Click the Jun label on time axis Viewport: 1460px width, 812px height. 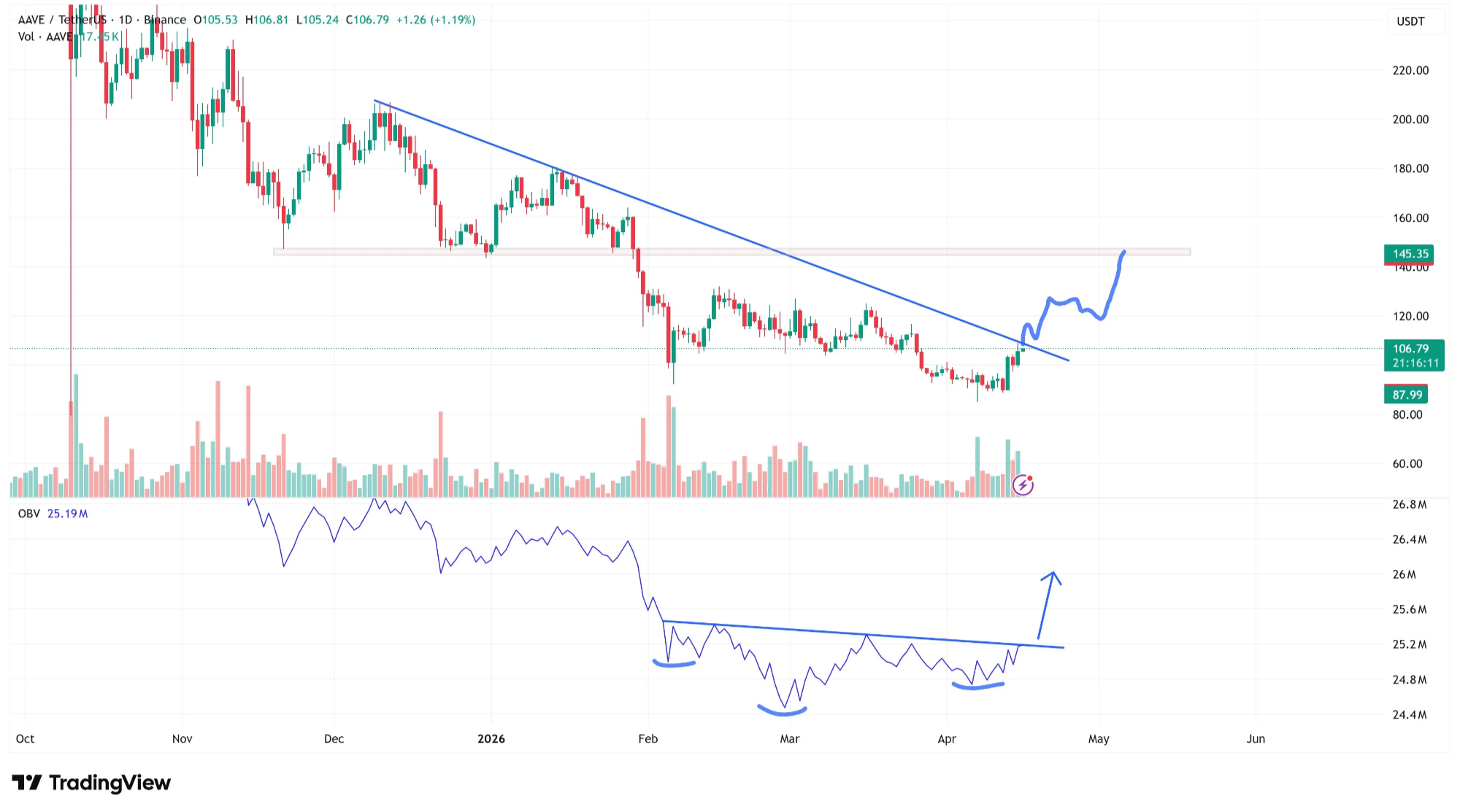1256,738
